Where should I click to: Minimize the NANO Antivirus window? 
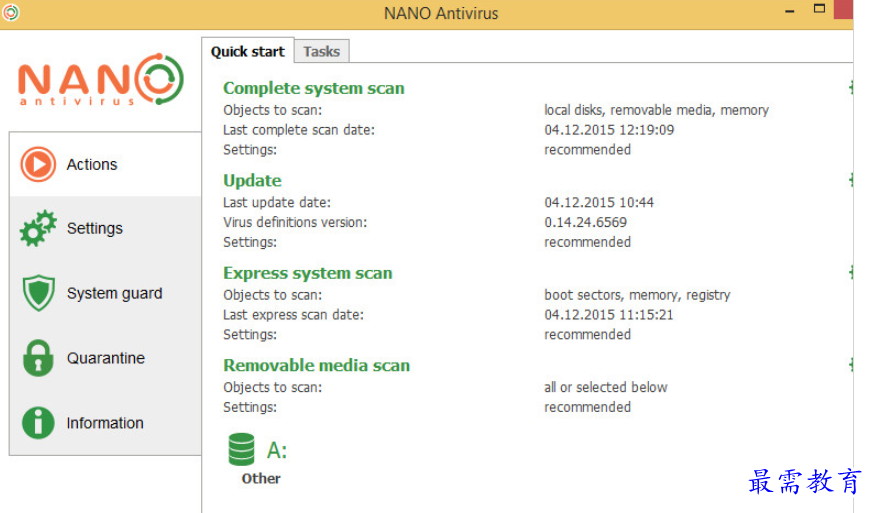pyautogui.click(x=790, y=11)
